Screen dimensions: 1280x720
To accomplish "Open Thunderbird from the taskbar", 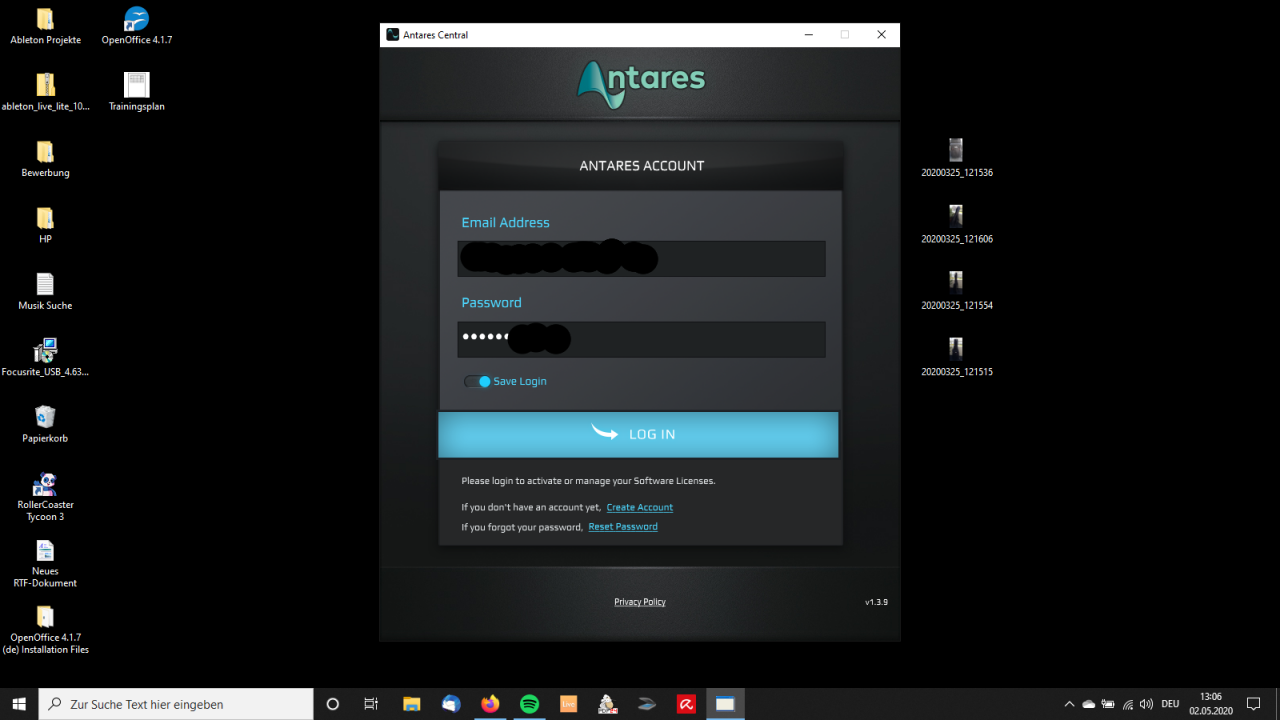I will [450, 704].
